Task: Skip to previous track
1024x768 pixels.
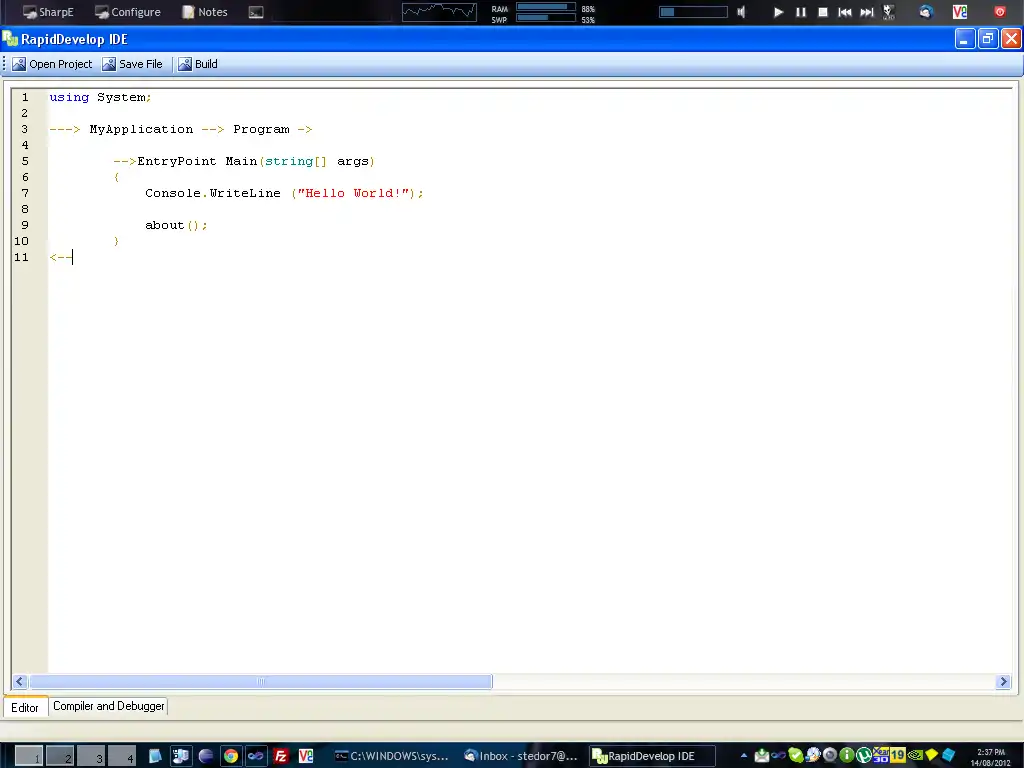Action: click(x=844, y=12)
